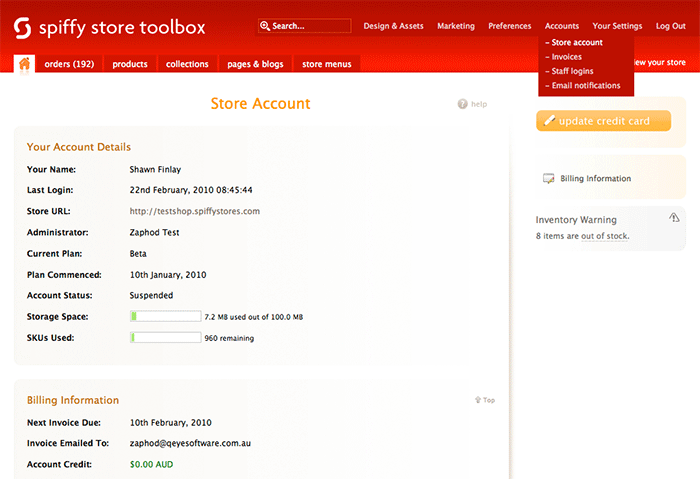Open the Marketing menu
The height and width of the screenshot is (479, 700).
[x=456, y=26]
